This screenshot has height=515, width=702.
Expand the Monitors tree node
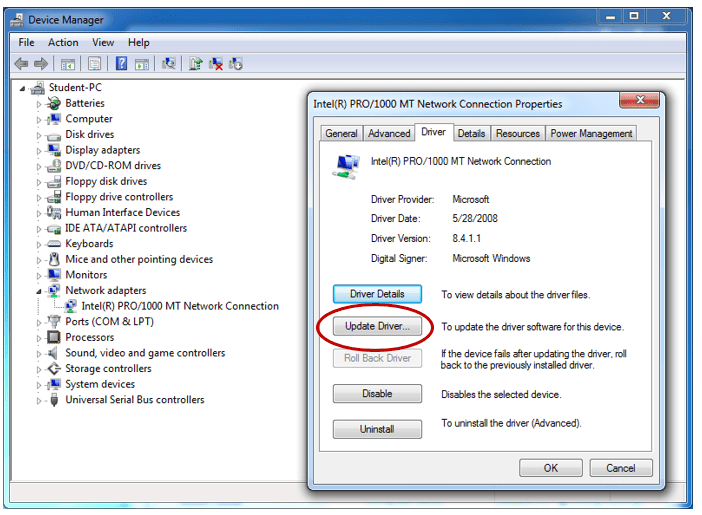point(39,276)
